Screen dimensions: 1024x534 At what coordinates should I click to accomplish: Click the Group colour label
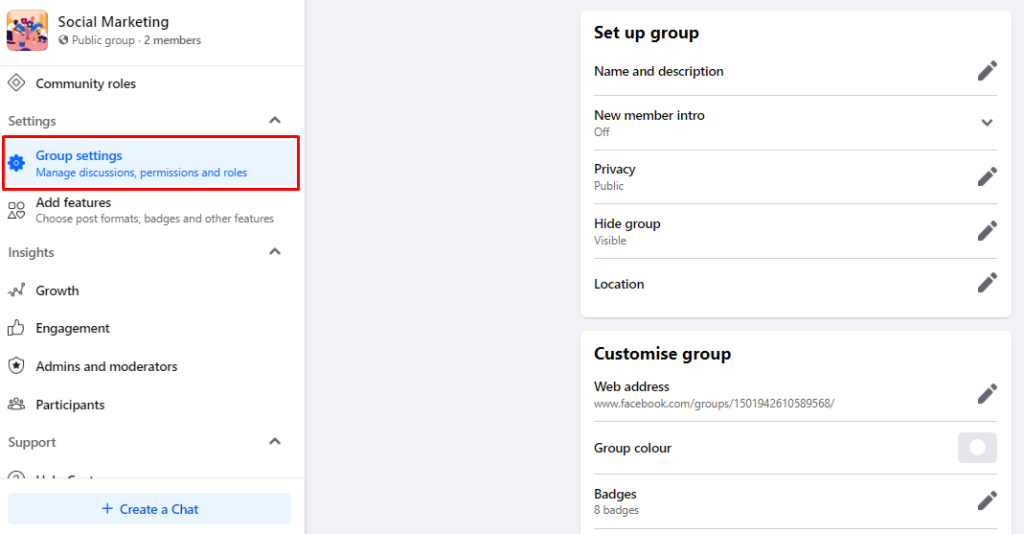click(632, 448)
